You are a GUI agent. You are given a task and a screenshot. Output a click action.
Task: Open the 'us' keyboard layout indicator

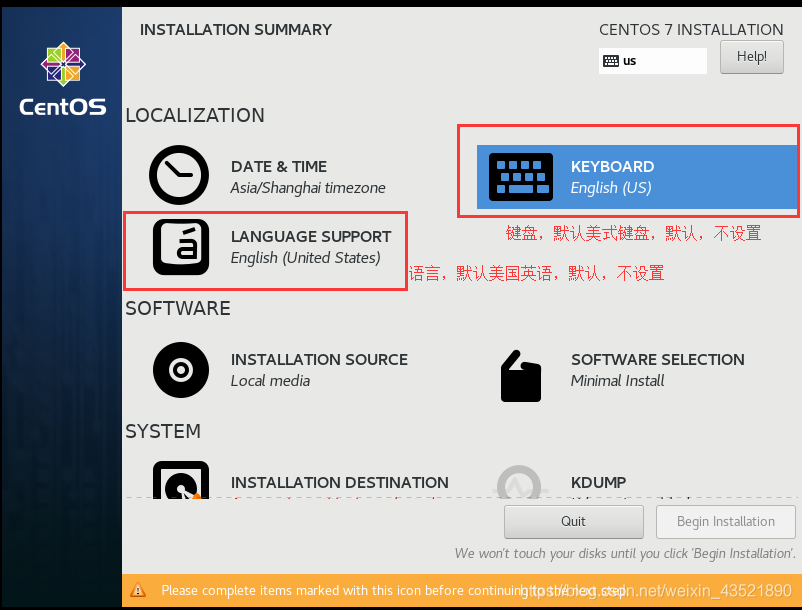653,61
